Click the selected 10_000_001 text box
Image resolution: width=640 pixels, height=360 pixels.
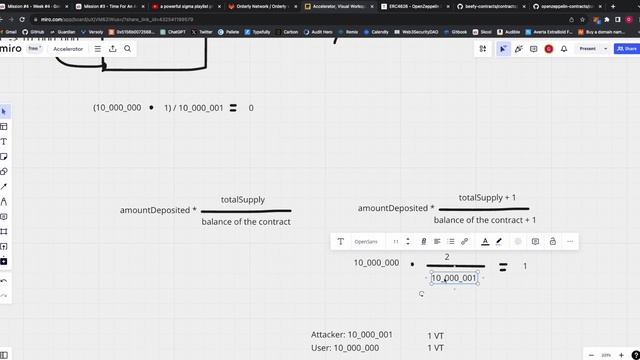[454, 278]
